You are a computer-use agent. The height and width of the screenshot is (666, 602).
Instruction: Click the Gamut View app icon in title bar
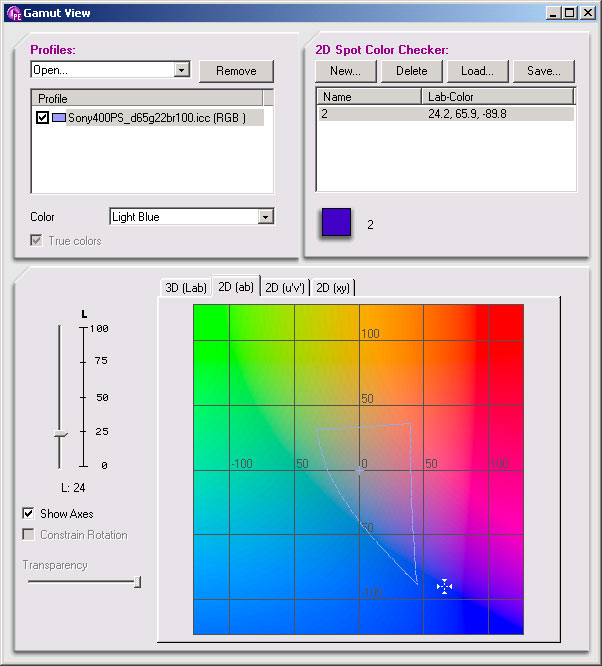point(14,13)
